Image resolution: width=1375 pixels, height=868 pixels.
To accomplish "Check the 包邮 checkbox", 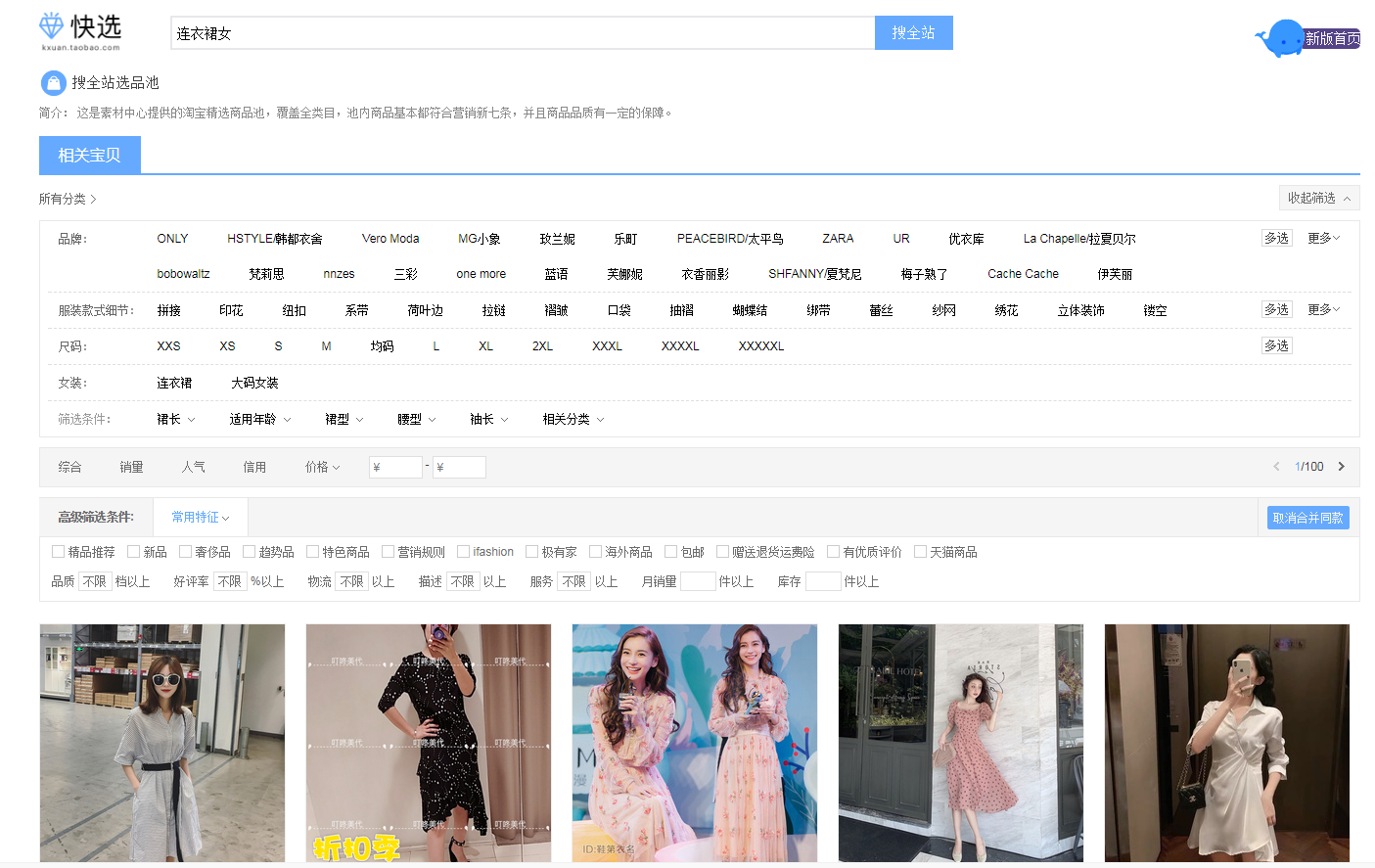I will click(670, 552).
